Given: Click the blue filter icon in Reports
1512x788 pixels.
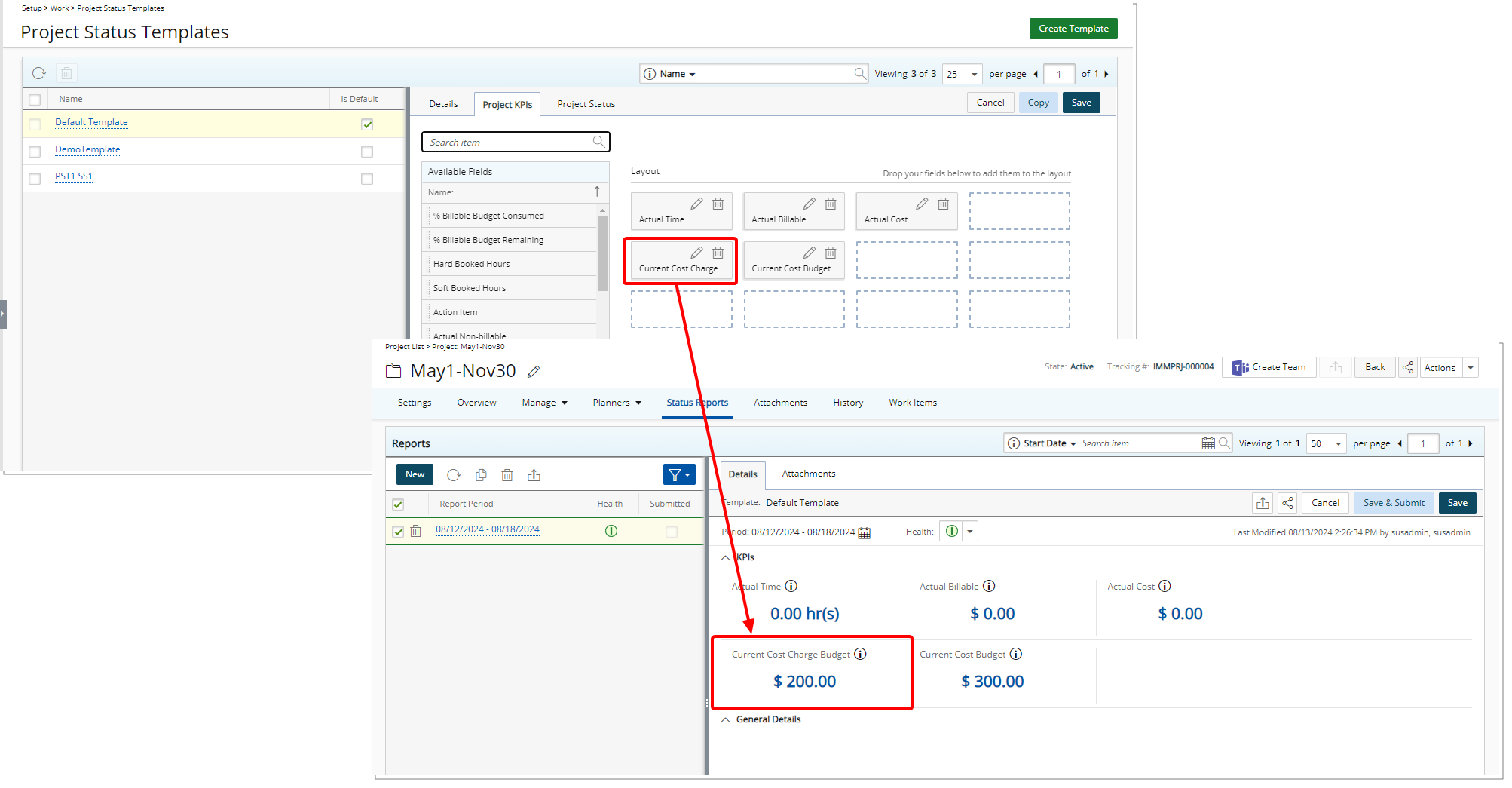Looking at the screenshot, I should click(678, 474).
